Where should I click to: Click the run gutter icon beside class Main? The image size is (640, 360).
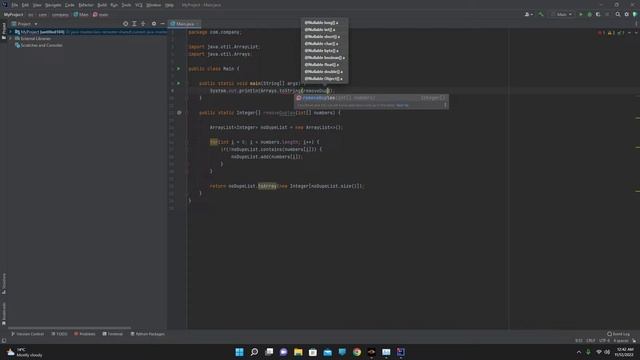[178, 69]
